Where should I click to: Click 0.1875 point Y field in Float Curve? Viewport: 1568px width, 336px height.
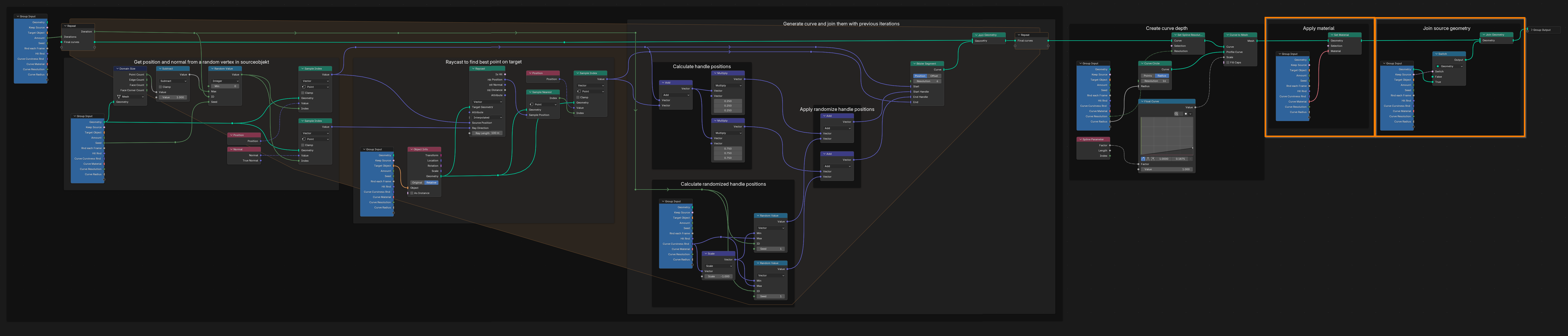1180,159
